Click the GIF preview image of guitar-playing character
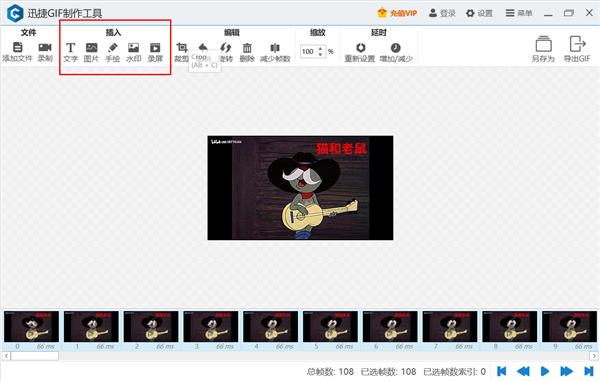 point(300,188)
